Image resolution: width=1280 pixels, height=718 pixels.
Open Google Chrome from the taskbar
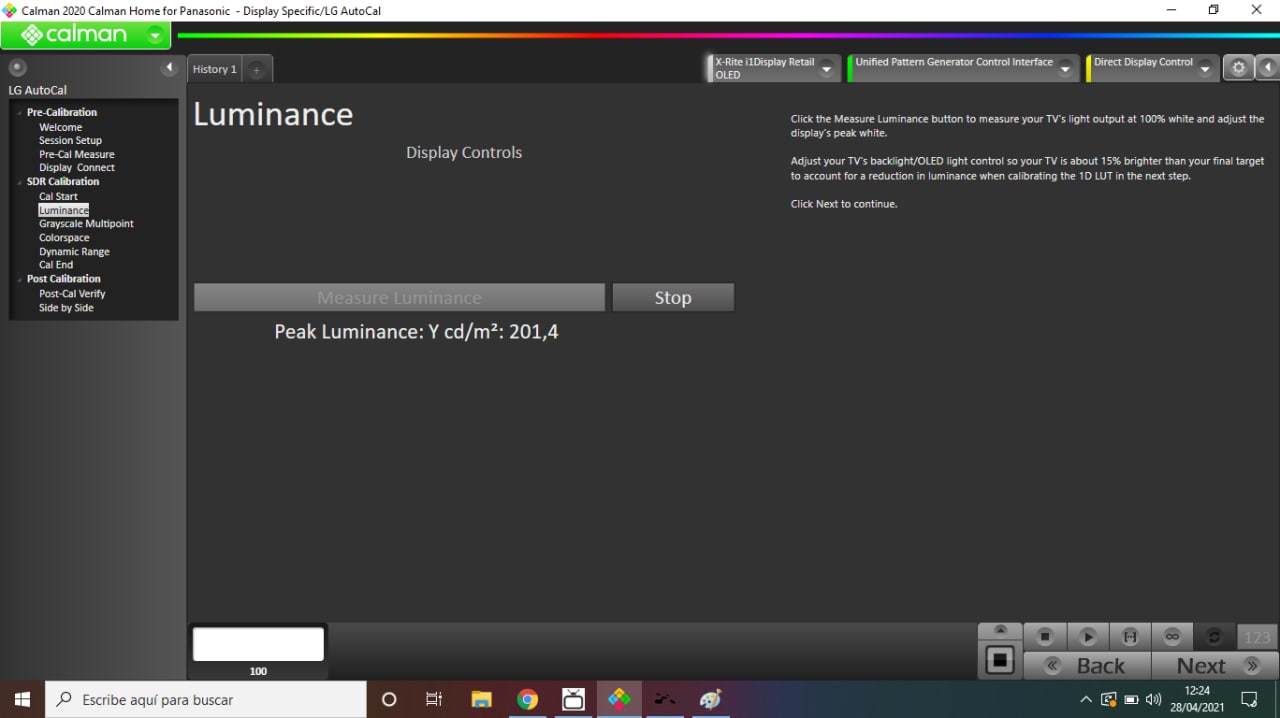[527, 699]
